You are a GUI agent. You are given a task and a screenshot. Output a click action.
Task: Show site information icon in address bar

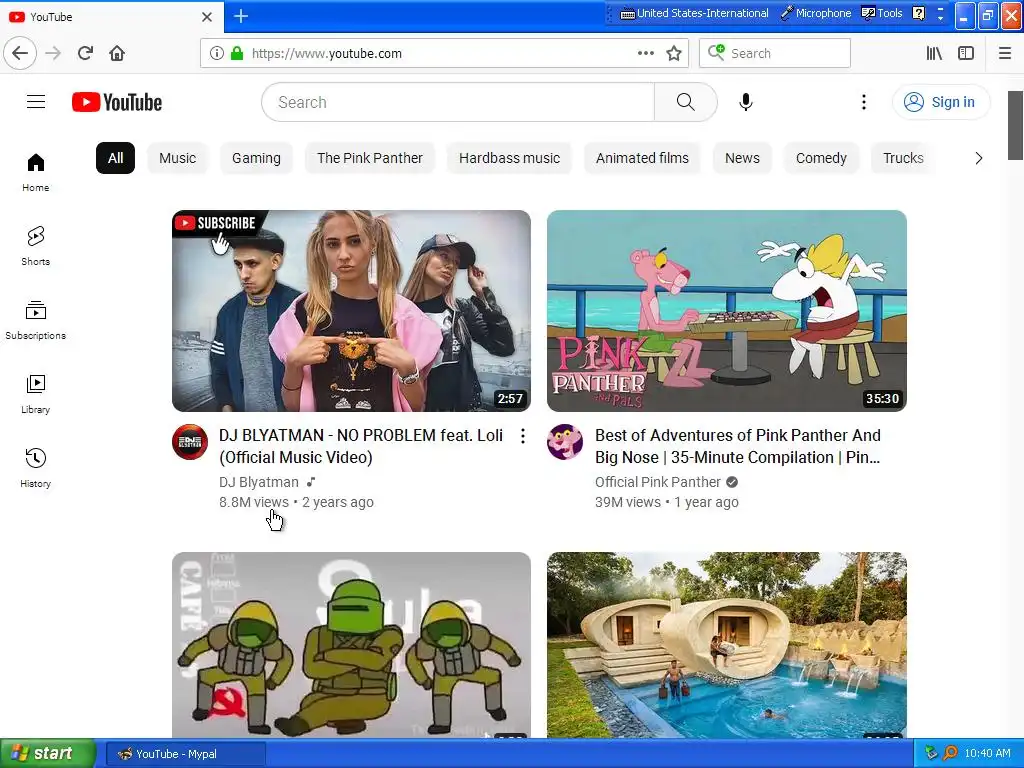[217, 53]
